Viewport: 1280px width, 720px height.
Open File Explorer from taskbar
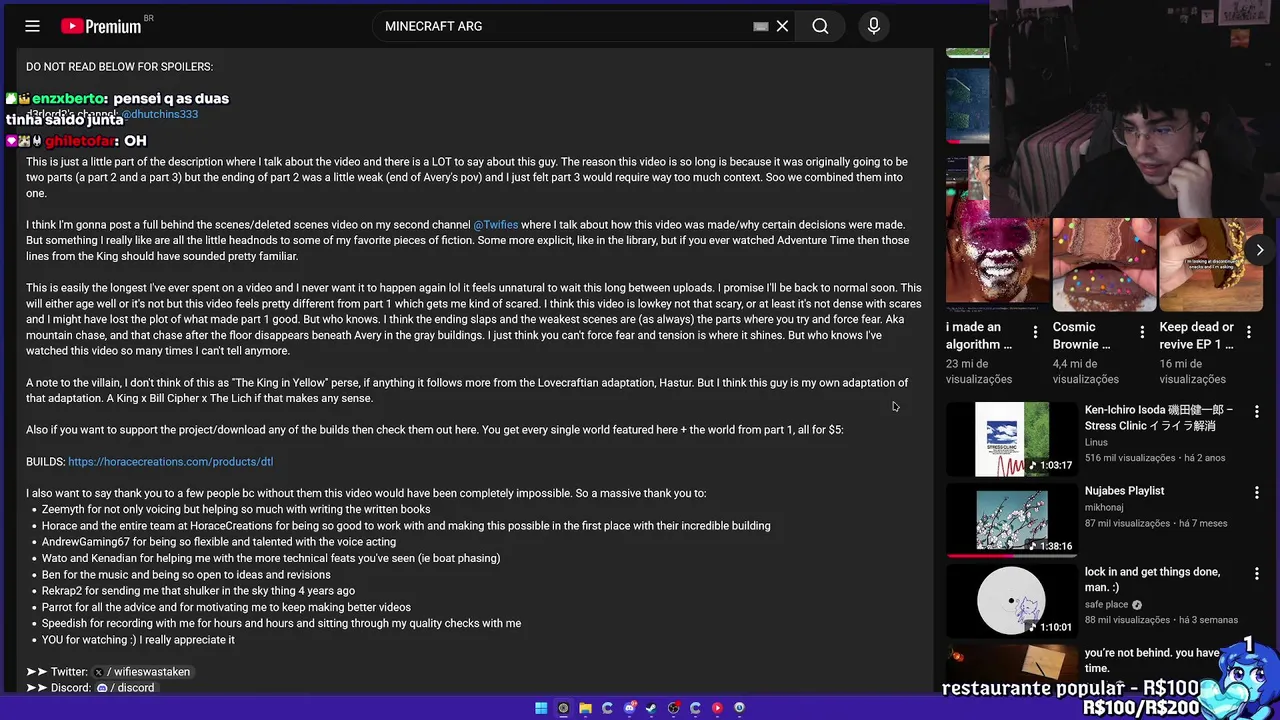point(585,708)
